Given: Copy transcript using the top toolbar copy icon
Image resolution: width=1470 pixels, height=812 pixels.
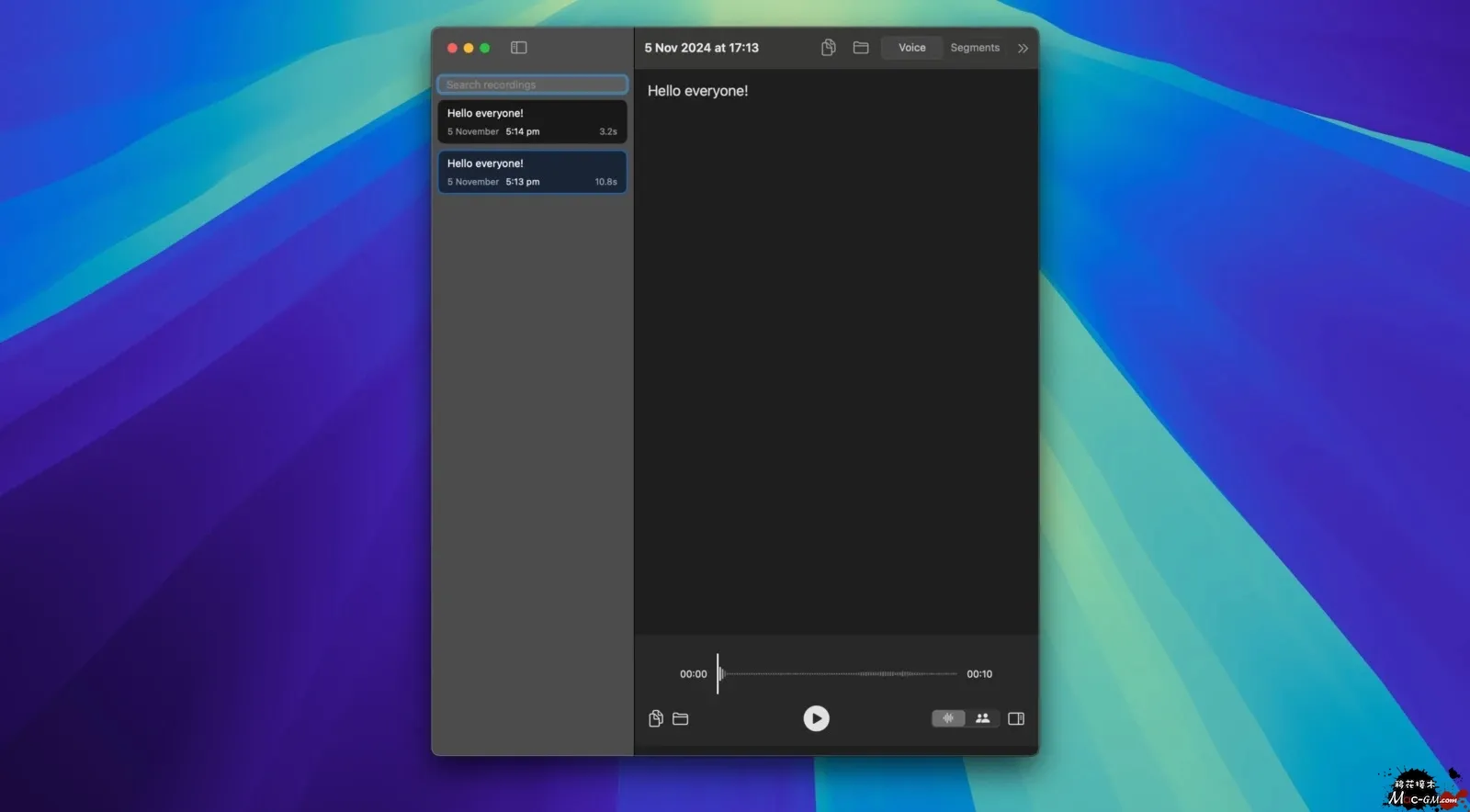Looking at the screenshot, I should coord(828,48).
